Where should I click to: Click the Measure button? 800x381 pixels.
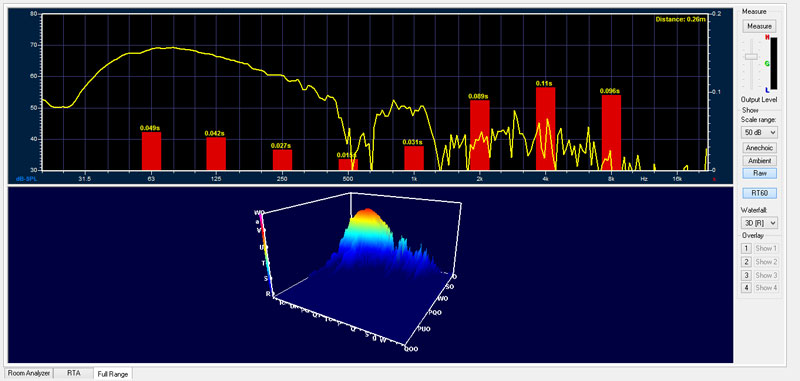[759, 26]
